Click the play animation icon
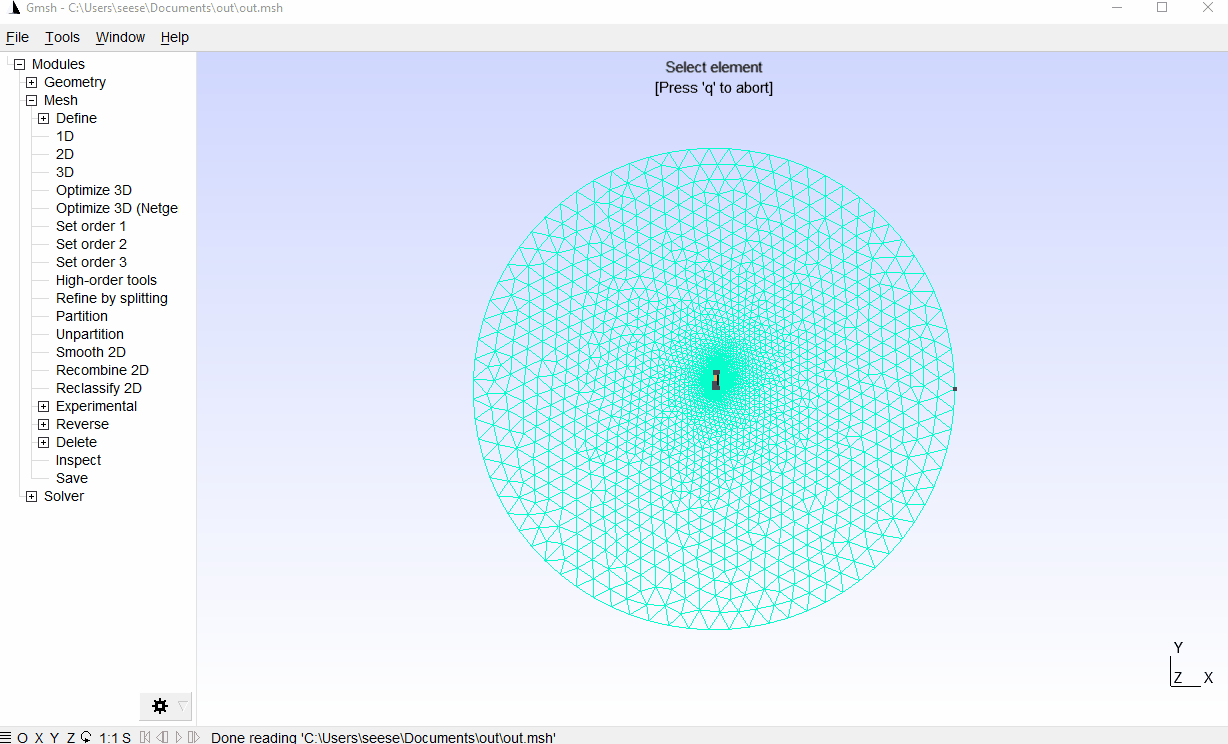Viewport: 1228px width, 744px height. (x=178, y=738)
